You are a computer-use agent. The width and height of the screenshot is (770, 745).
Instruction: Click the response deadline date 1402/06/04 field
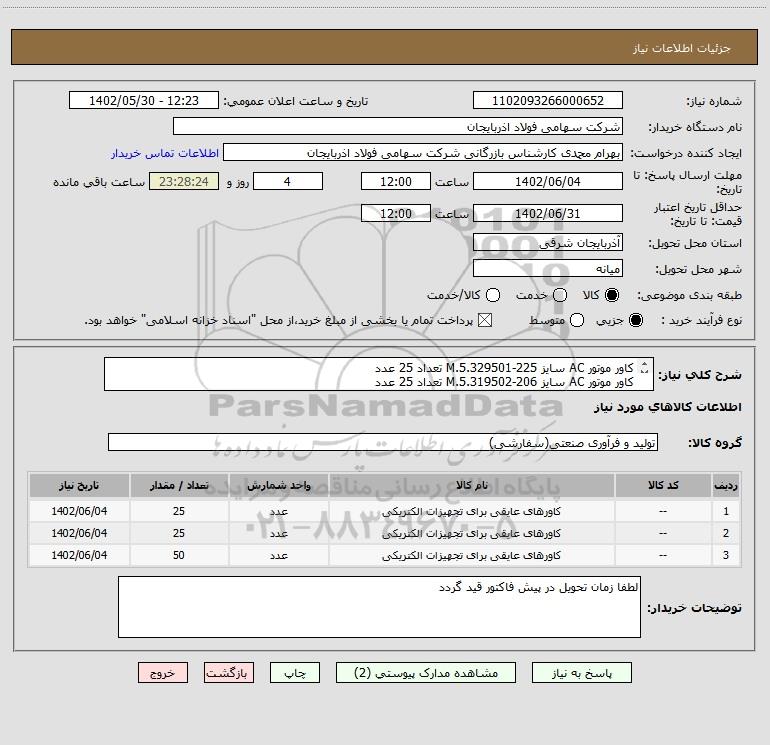pos(548,181)
